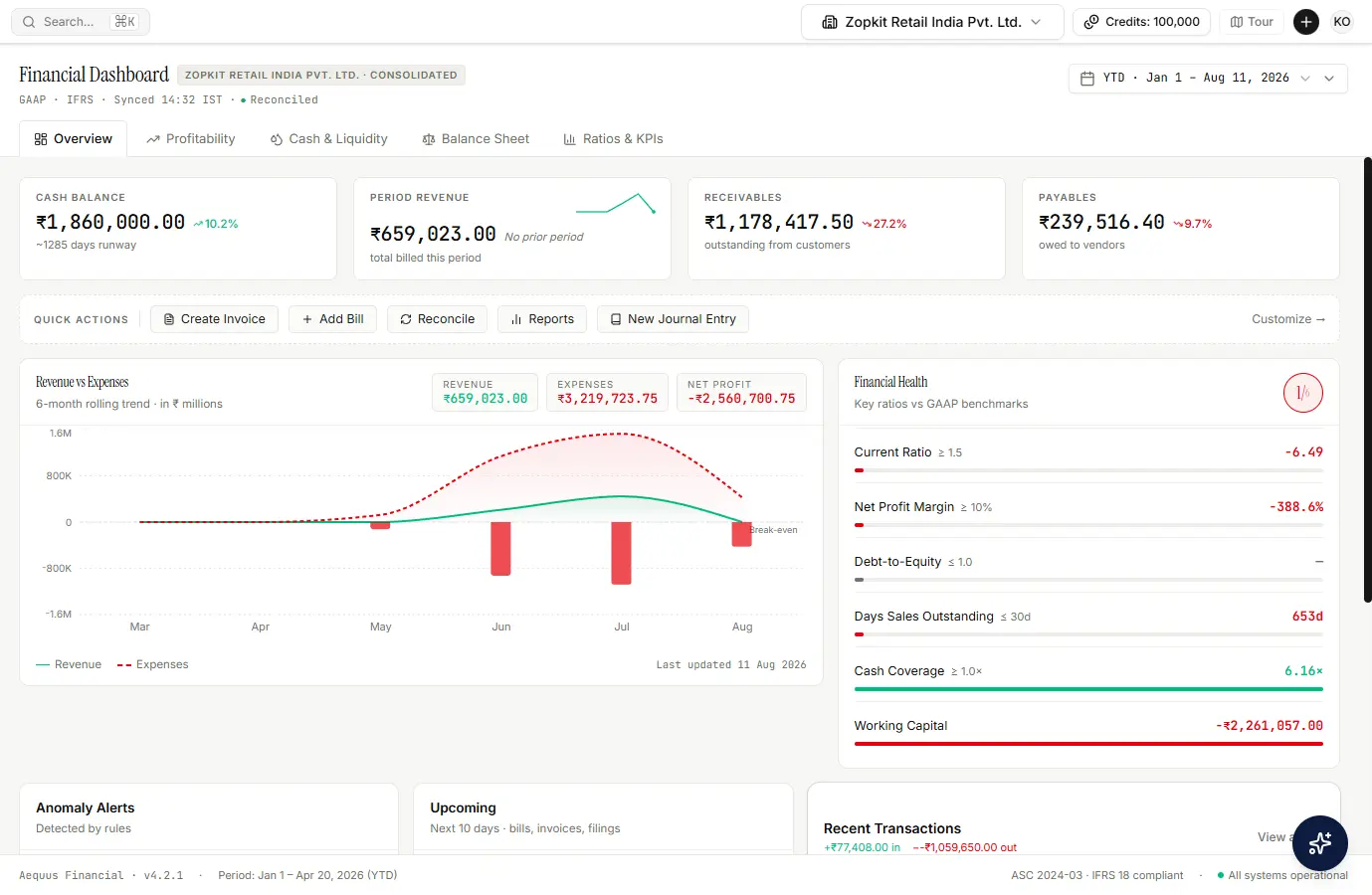This screenshot has width=1372, height=895.
Task: Click the Upcoming panel heading
Action: [x=463, y=808]
